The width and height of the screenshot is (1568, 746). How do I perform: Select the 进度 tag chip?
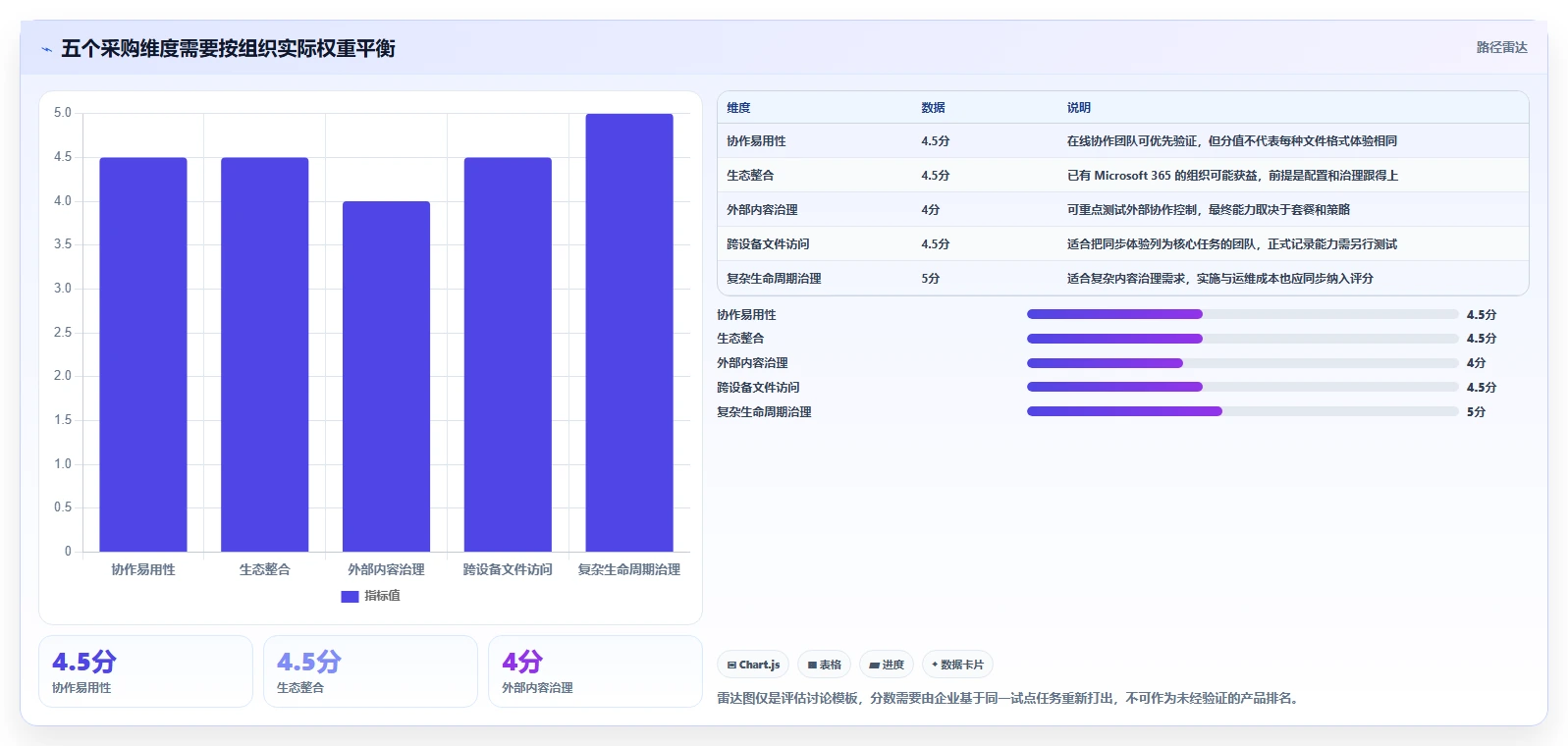887,665
